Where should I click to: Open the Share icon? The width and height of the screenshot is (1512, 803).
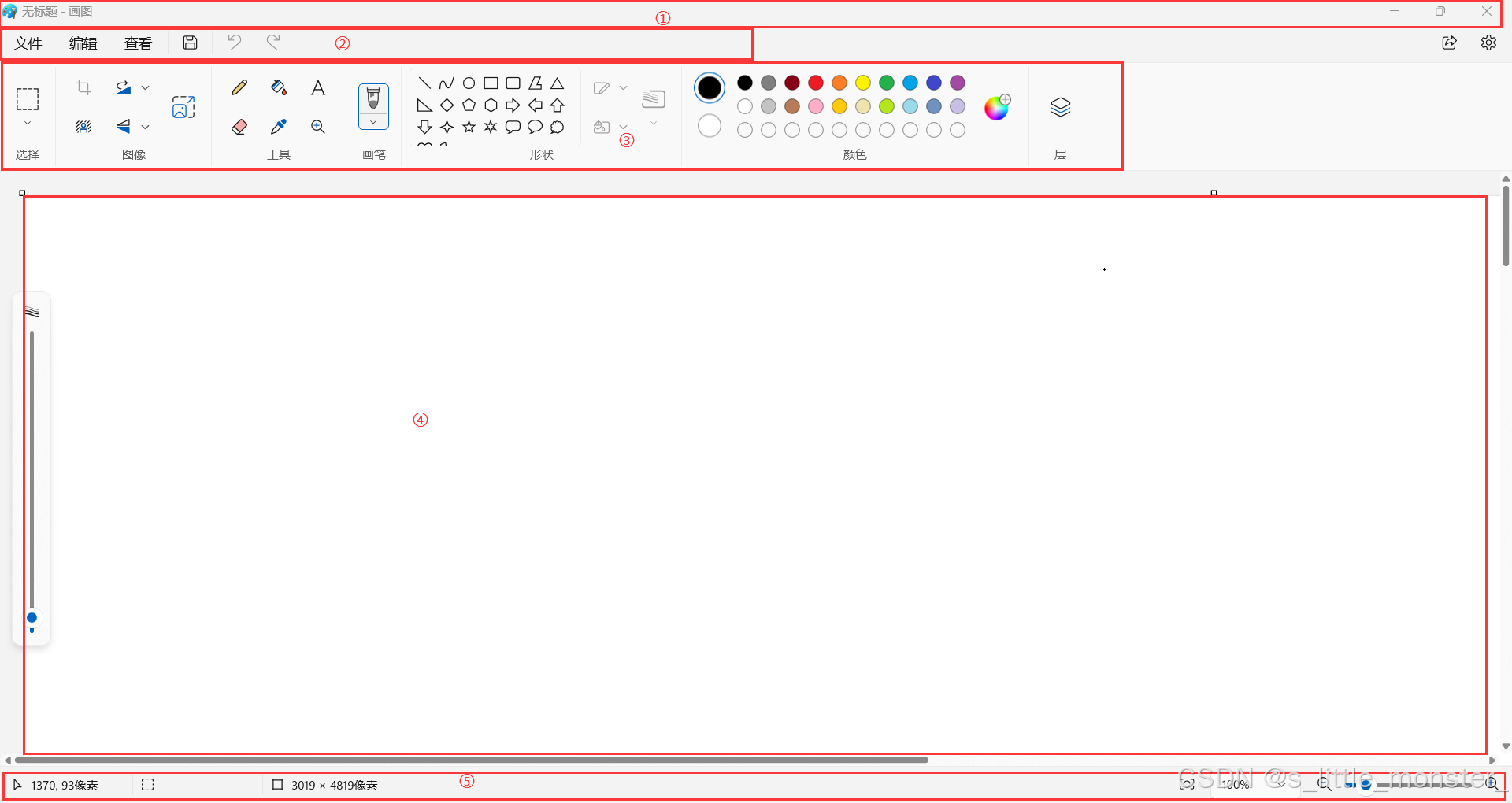click(1449, 43)
